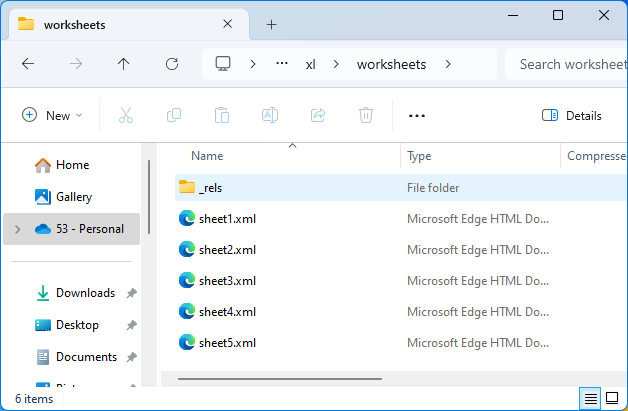The height and width of the screenshot is (411, 628).
Task: Go up one folder level
Action: (x=124, y=64)
